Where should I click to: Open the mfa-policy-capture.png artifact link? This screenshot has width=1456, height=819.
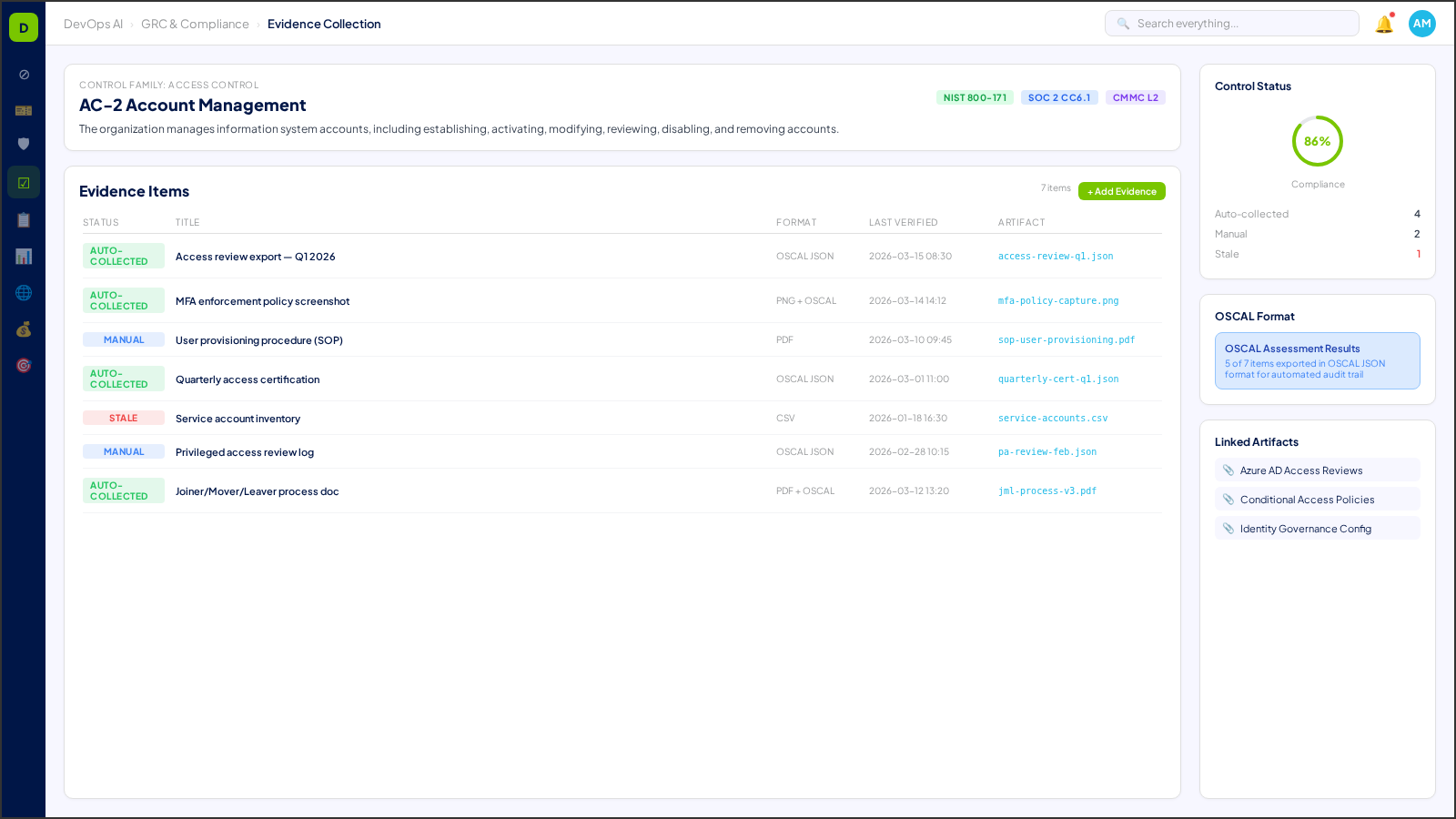[x=1058, y=300]
